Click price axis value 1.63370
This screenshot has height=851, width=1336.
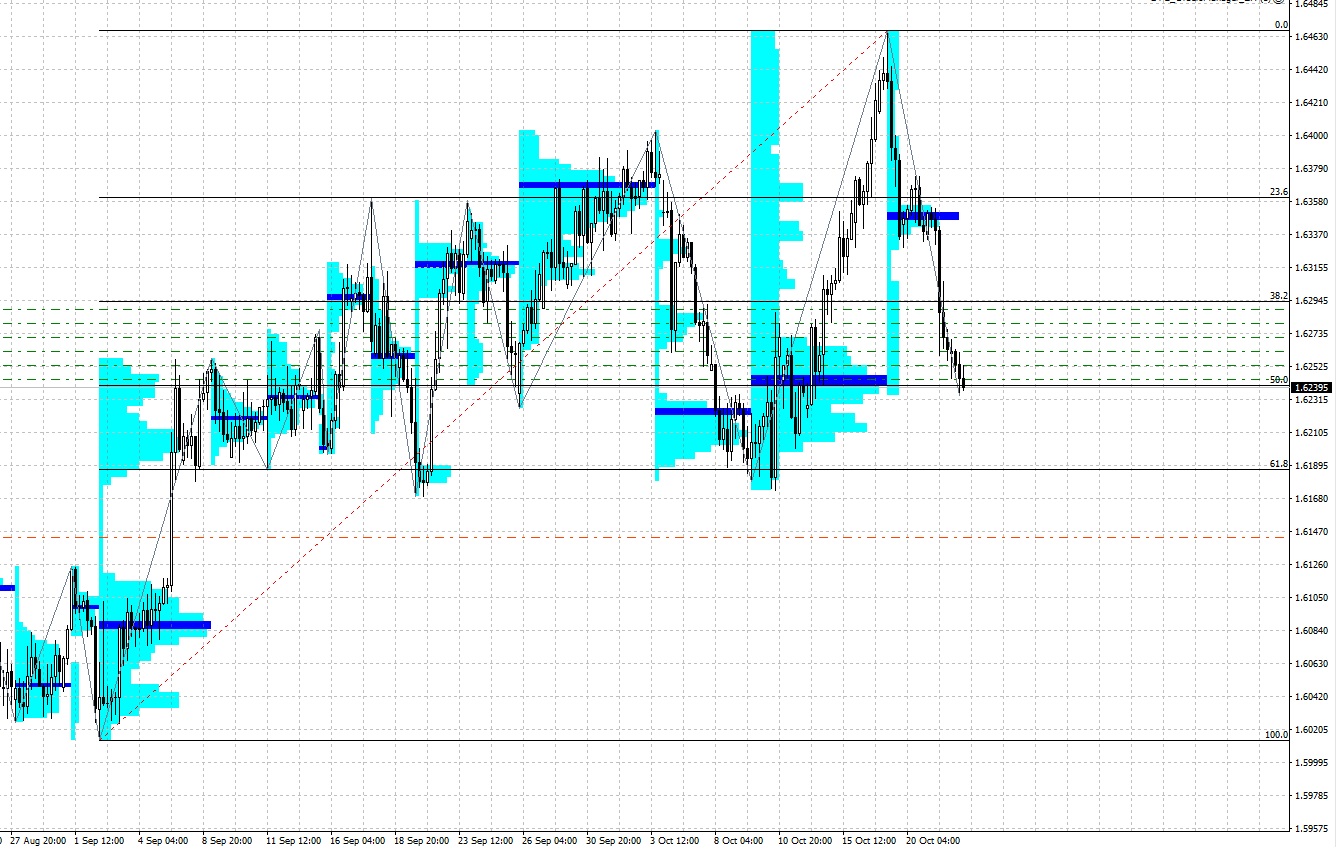(x=1312, y=235)
